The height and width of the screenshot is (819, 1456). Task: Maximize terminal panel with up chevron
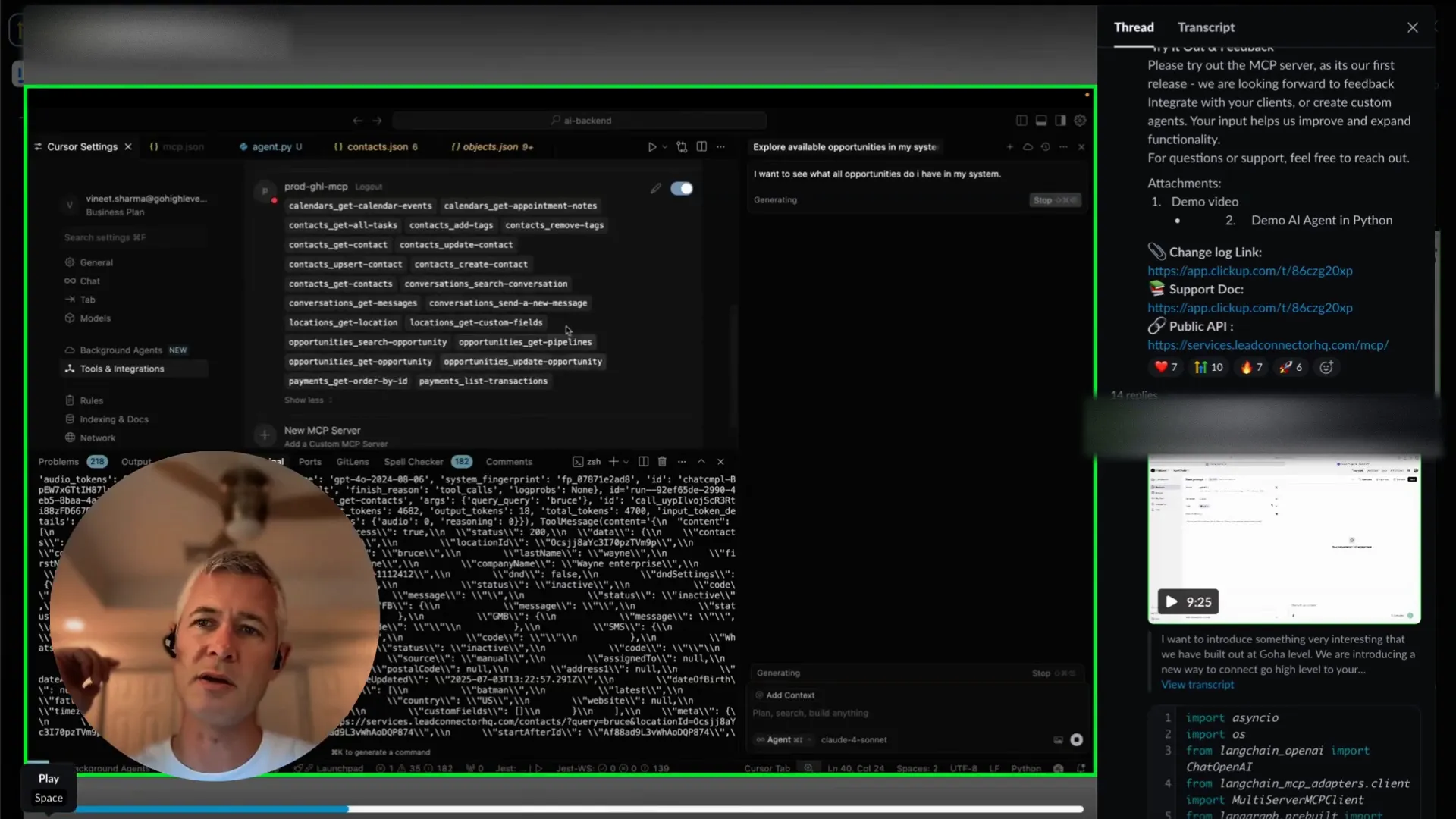[701, 462]
